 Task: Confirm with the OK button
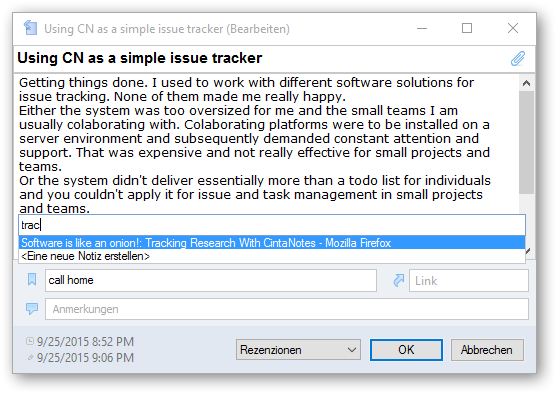(x=406, y=350)
